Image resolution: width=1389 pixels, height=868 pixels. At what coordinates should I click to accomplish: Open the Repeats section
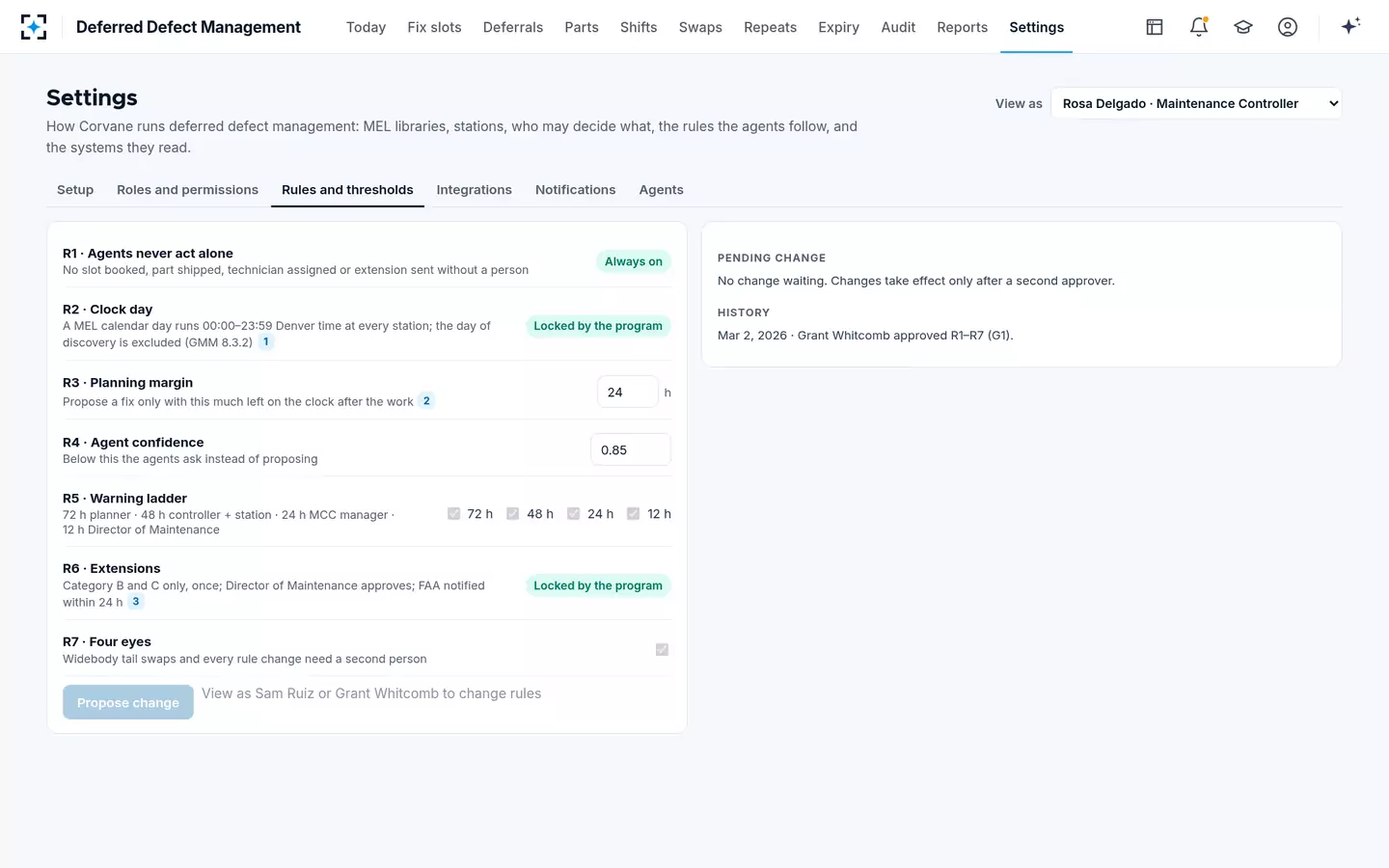(x=770, y=27)
